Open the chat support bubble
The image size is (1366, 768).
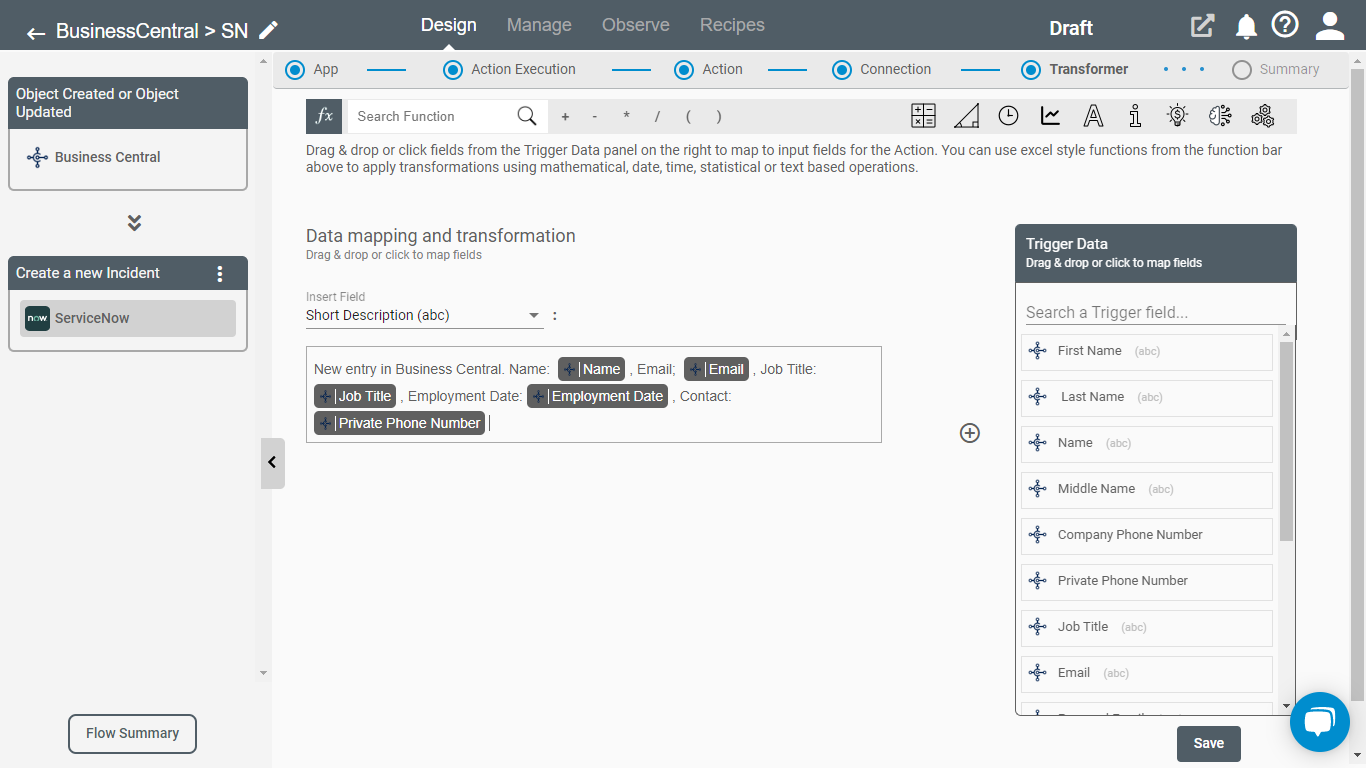click(1320, 721)
